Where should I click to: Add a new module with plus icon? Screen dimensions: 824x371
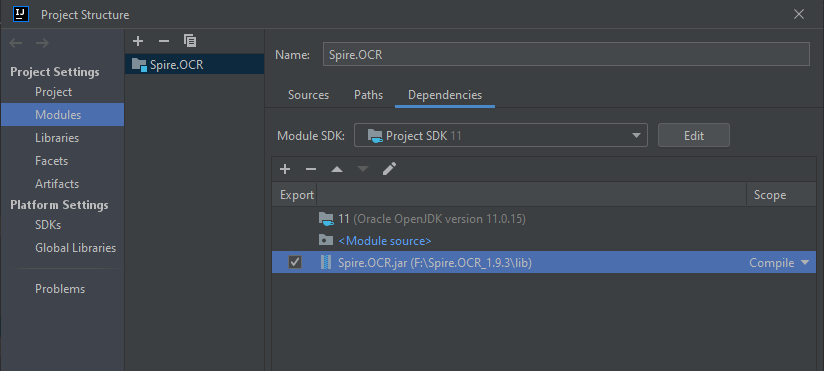click(138, 40)
